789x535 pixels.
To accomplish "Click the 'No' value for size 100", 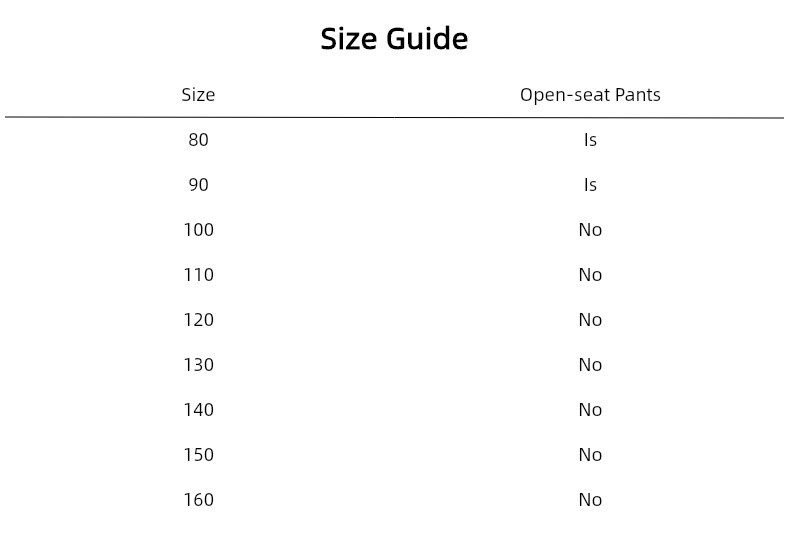I will (590, 230).
